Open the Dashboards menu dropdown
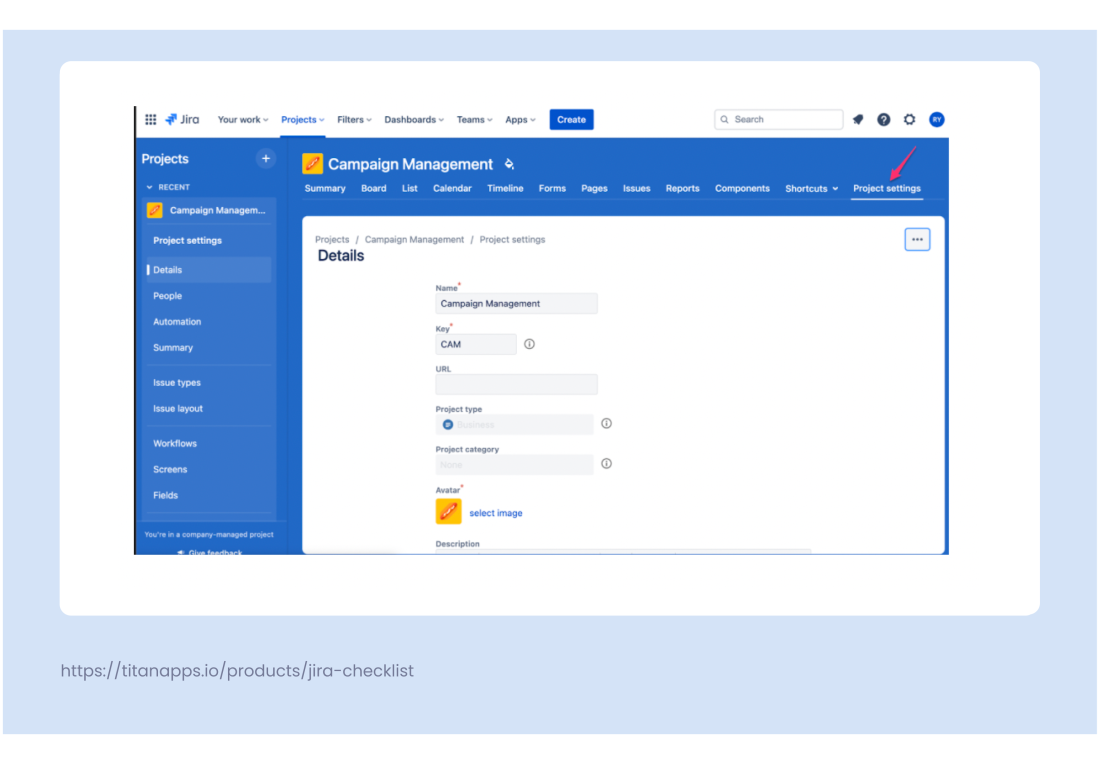1100x764 pixels. [x=413, y=119]
